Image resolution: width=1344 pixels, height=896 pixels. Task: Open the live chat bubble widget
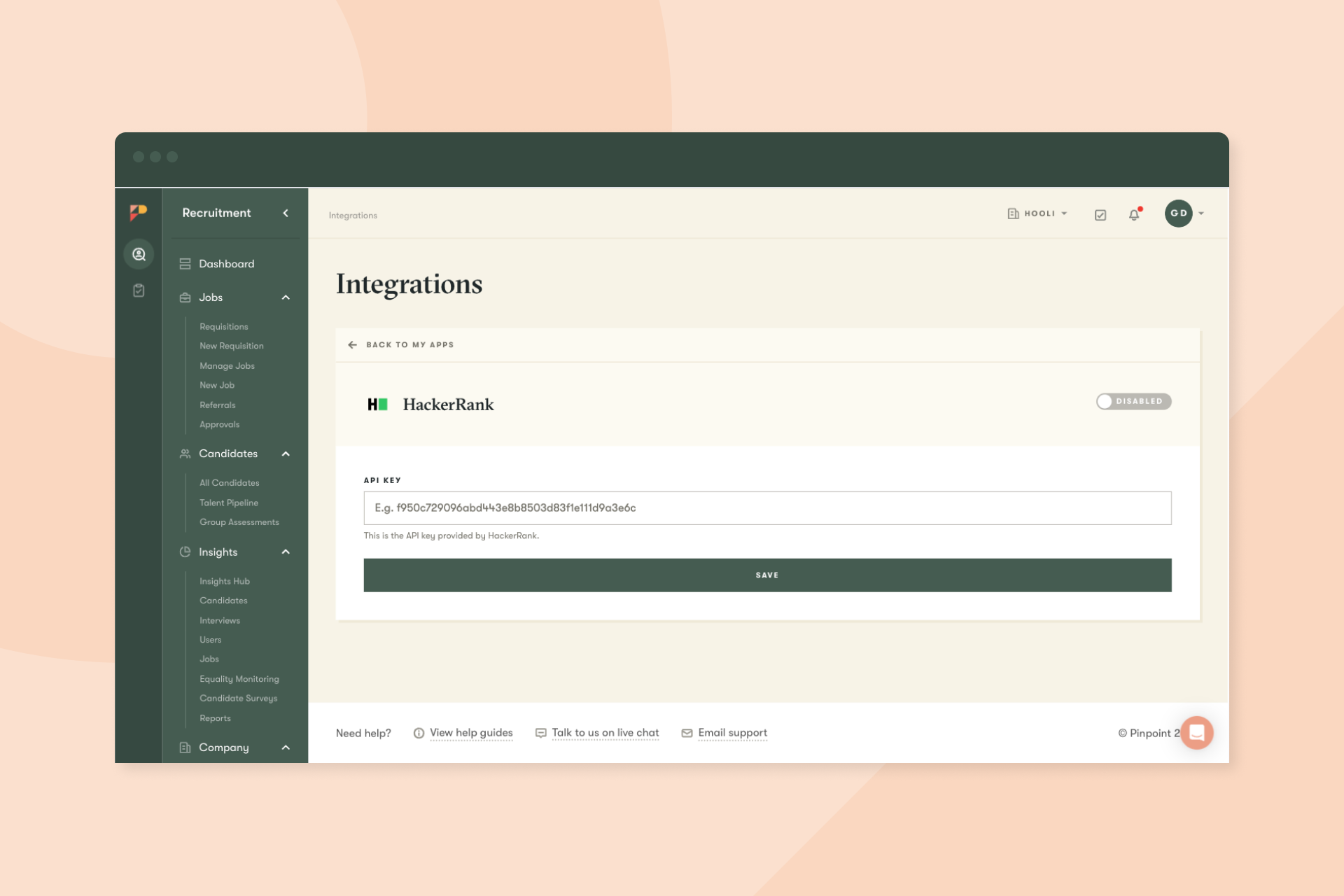click(1196, 733)
